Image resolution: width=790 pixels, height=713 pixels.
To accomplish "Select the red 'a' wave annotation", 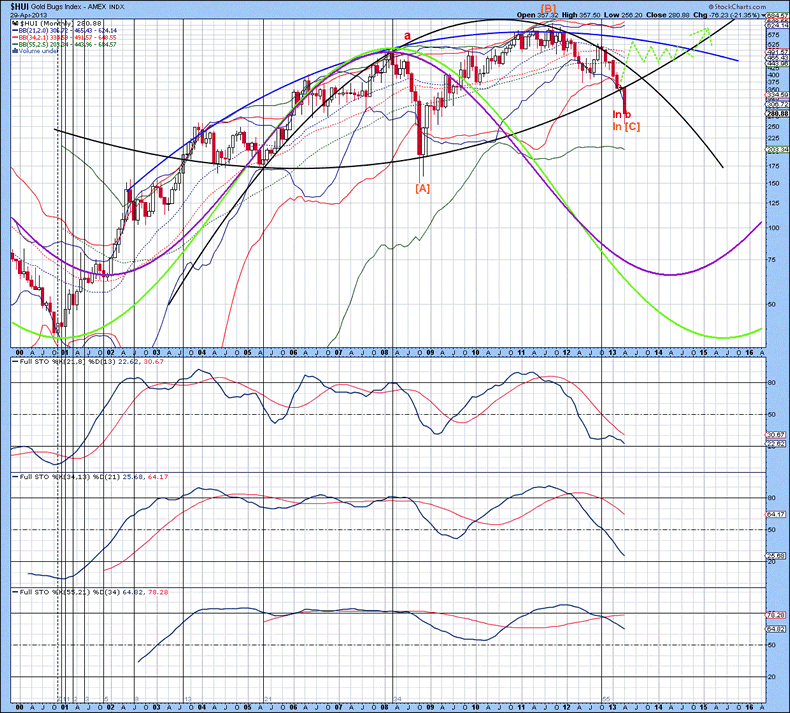I will pos(406,35).
